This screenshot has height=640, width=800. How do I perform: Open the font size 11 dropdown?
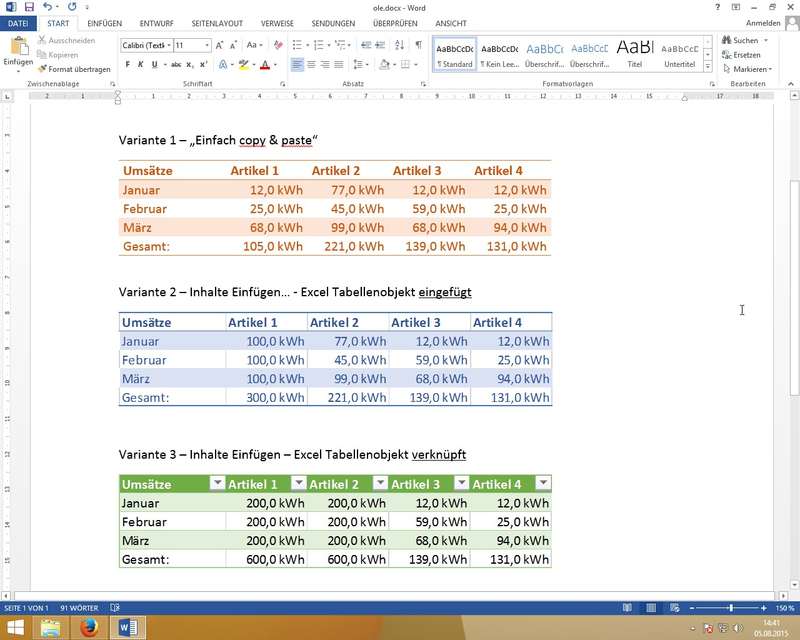pos(207,45)
